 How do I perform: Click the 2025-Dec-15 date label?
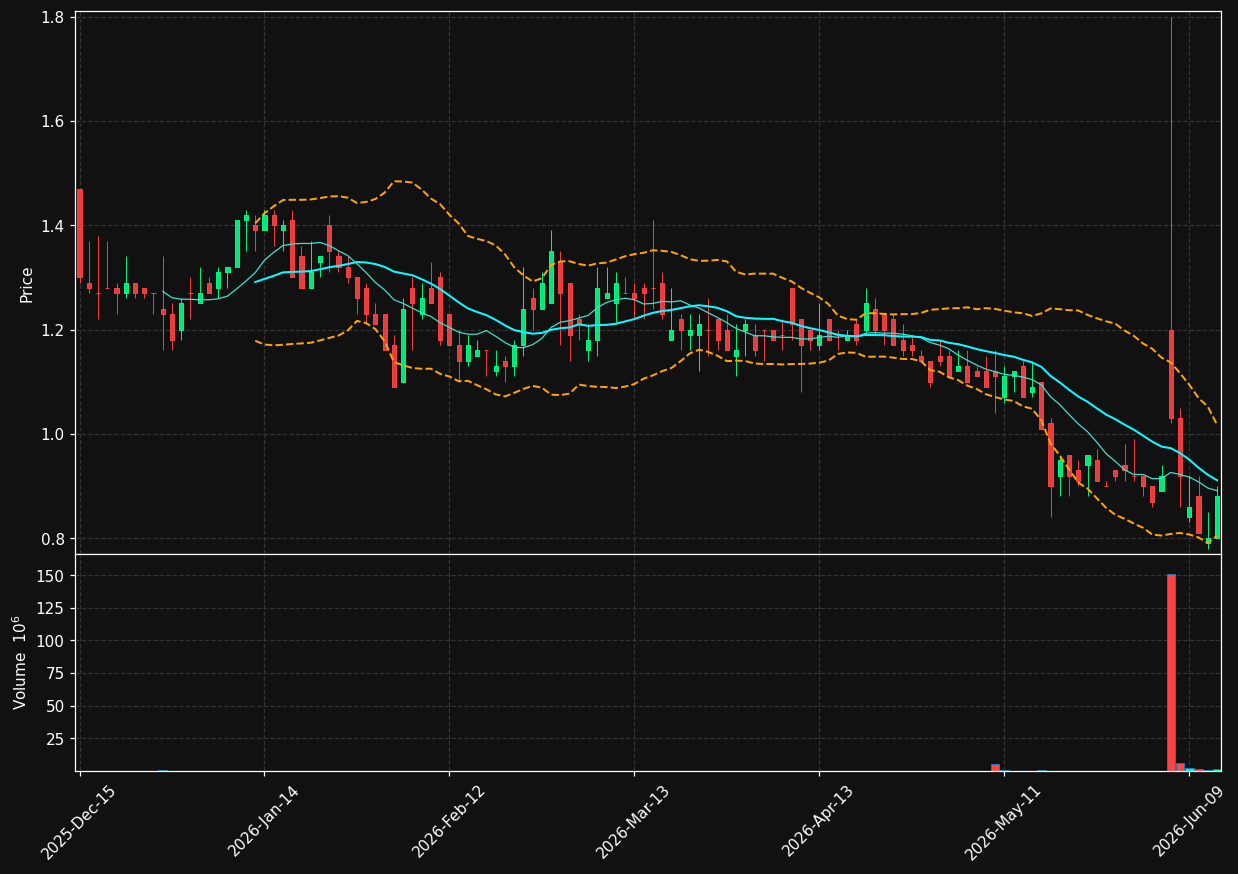click(78, 822)
